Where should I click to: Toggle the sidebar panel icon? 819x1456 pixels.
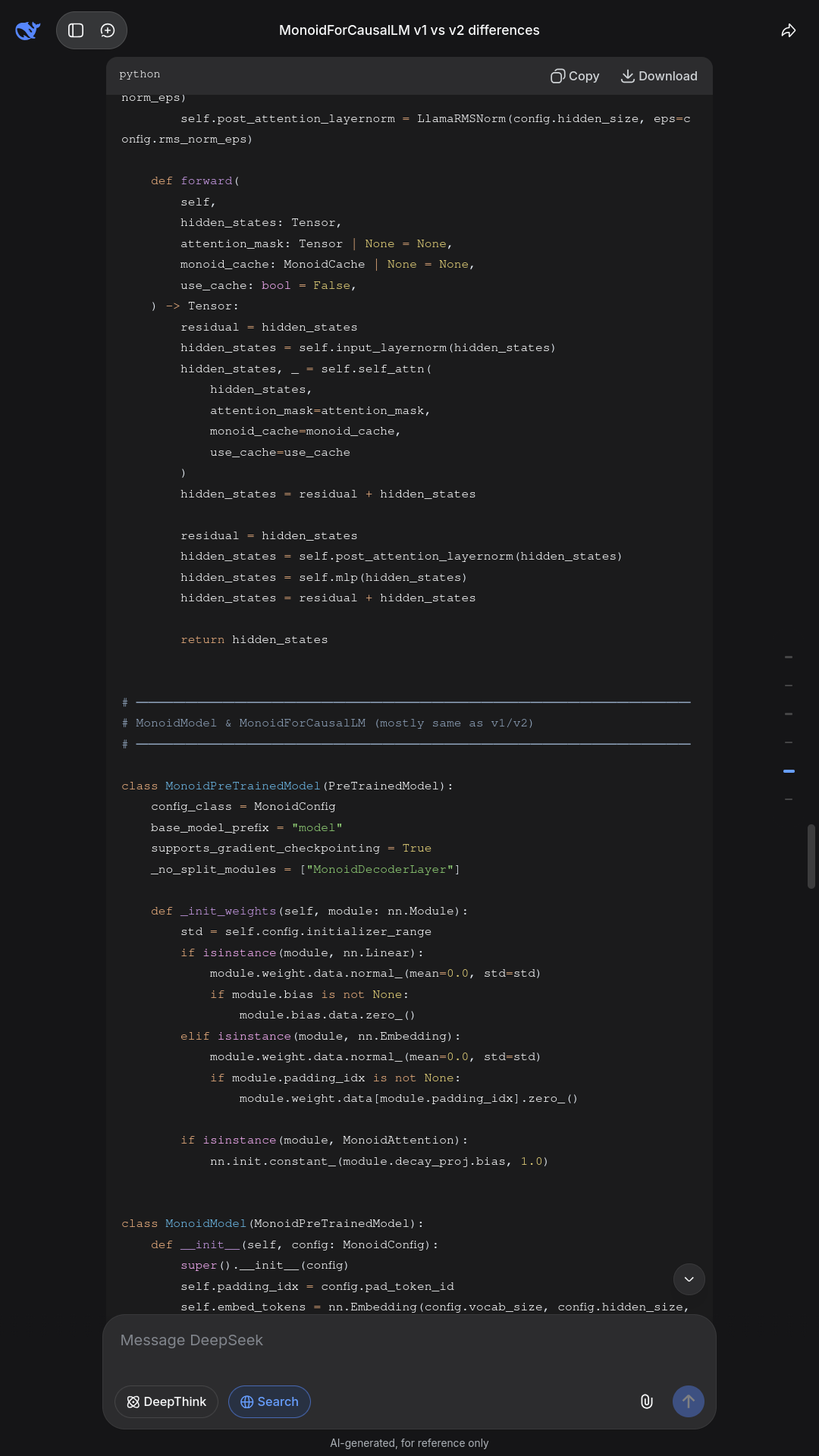point(76,30)
